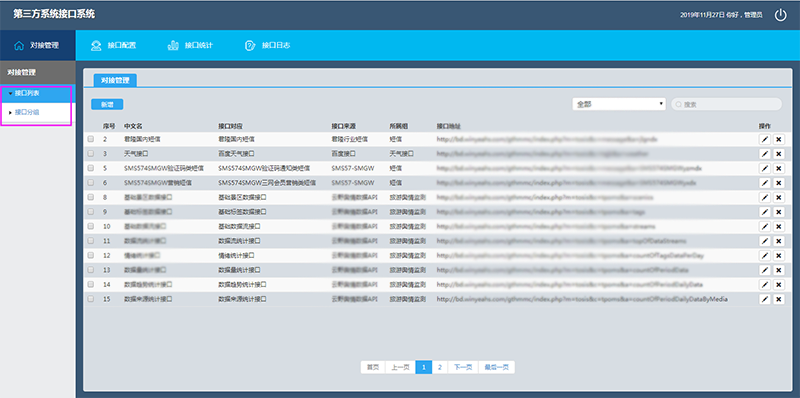
Task: Delete row 12 情绪统计接口 with X icon
Action: tap(779, 256)
